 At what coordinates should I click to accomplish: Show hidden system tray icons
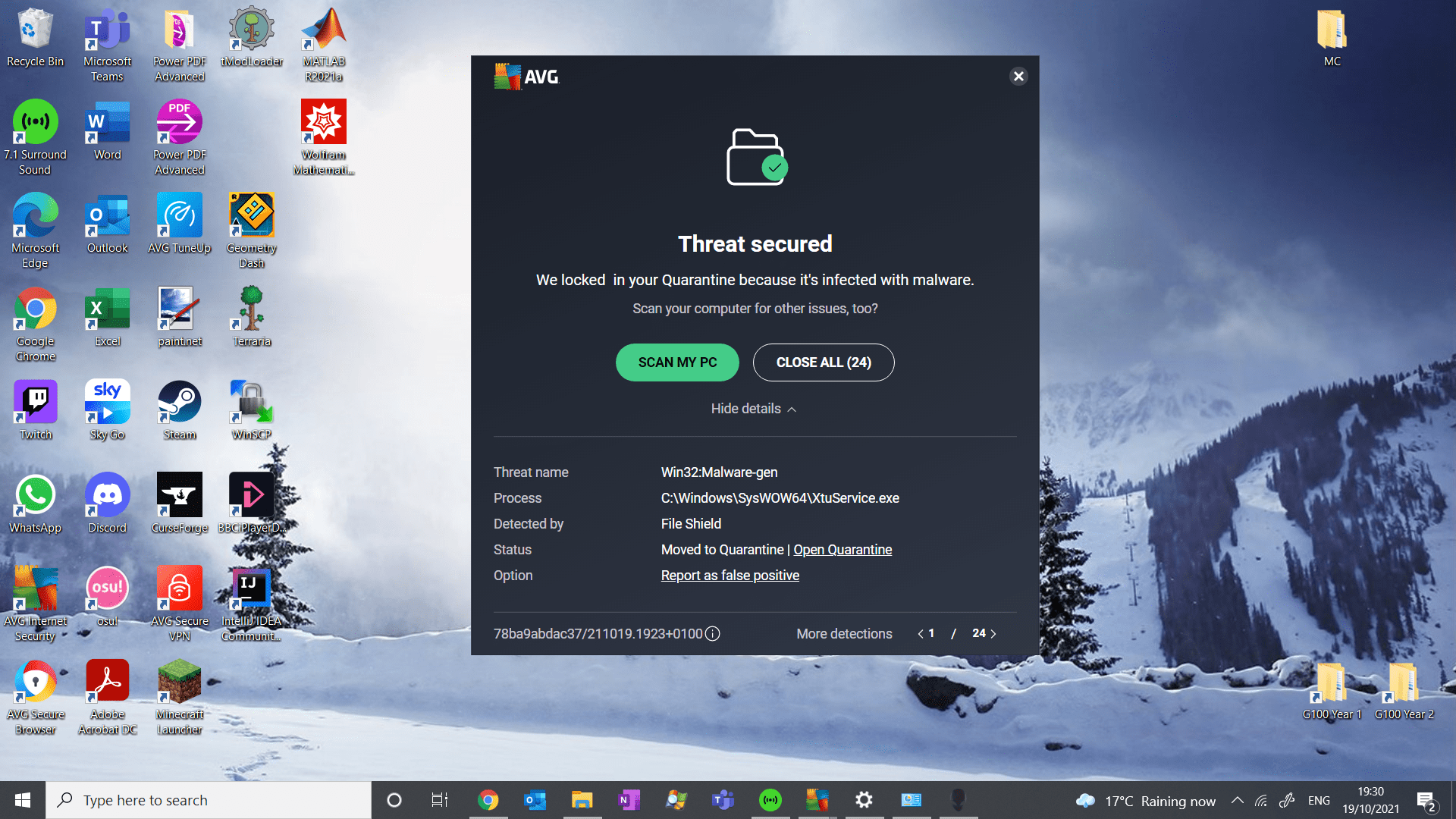[1237, 800]
